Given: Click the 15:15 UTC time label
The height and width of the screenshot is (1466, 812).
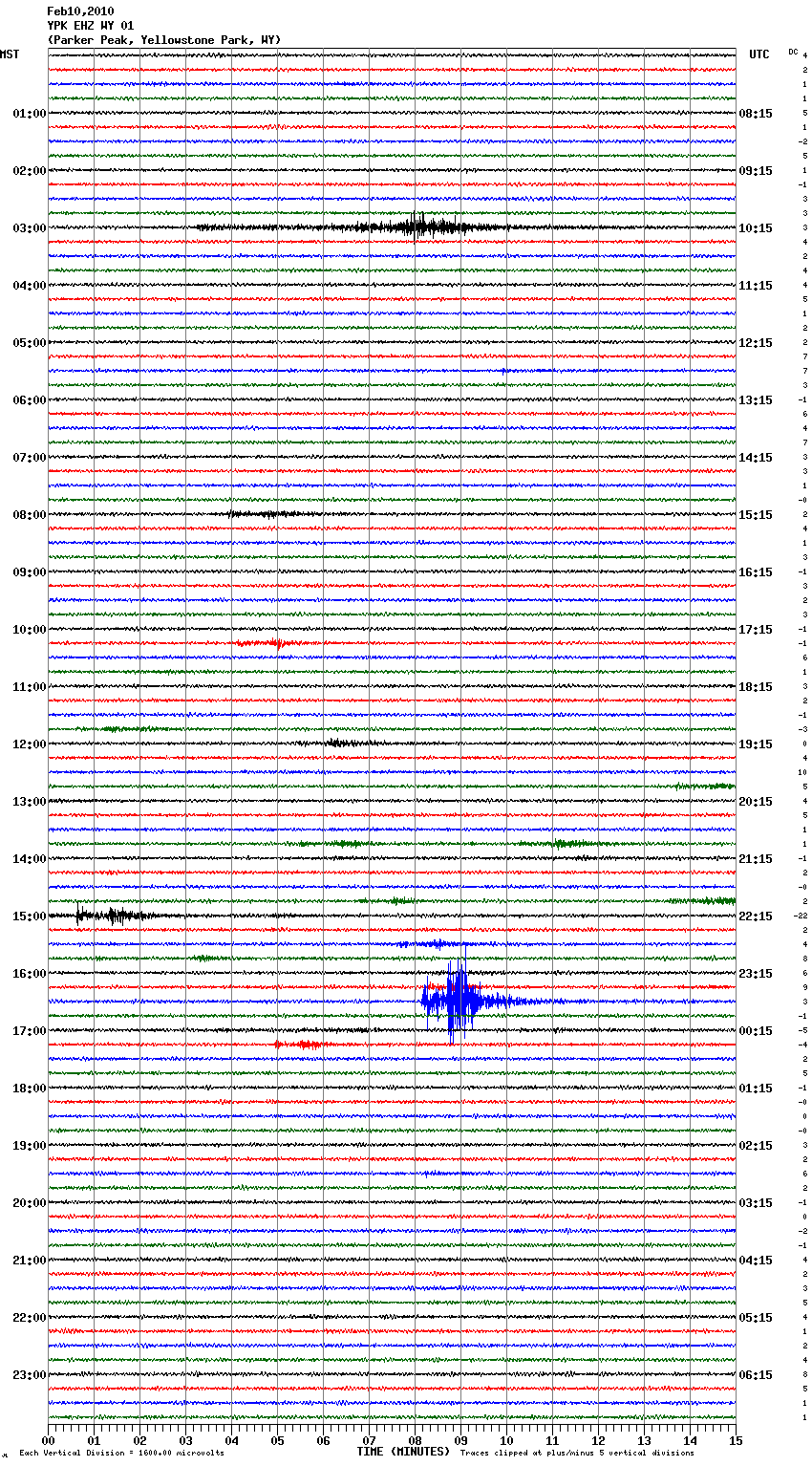Looking at the screenshot, I should pyautogui.click(x=756, y=515).
